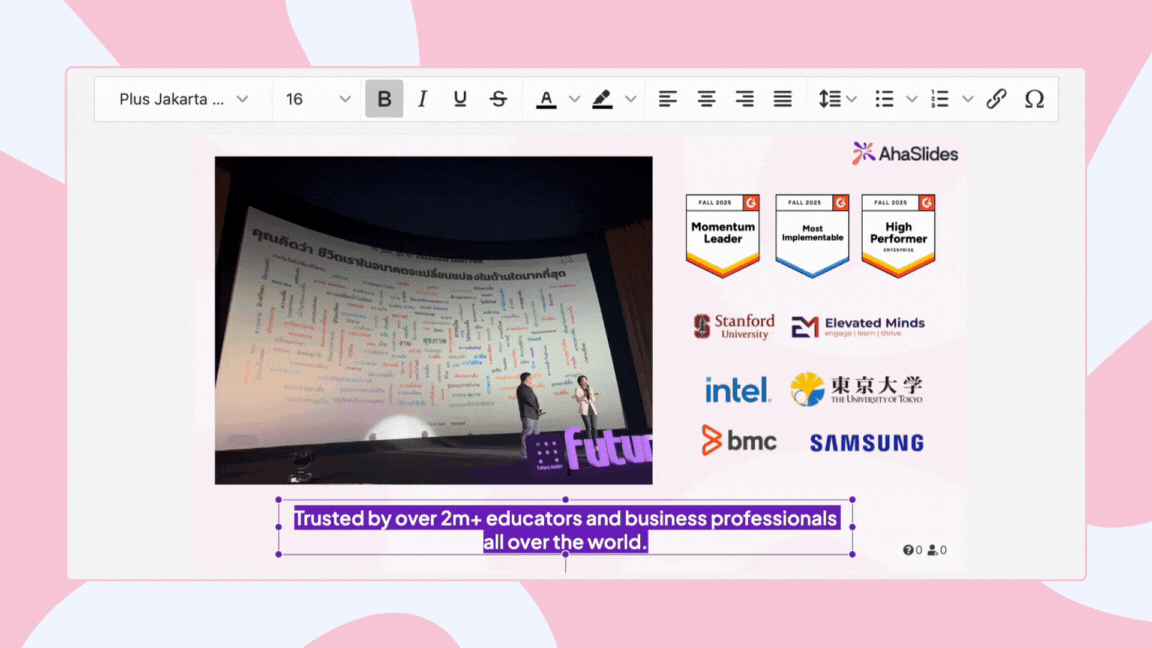The image size is (1152, 648).
Task: Align text right
Action: [744, 99]
